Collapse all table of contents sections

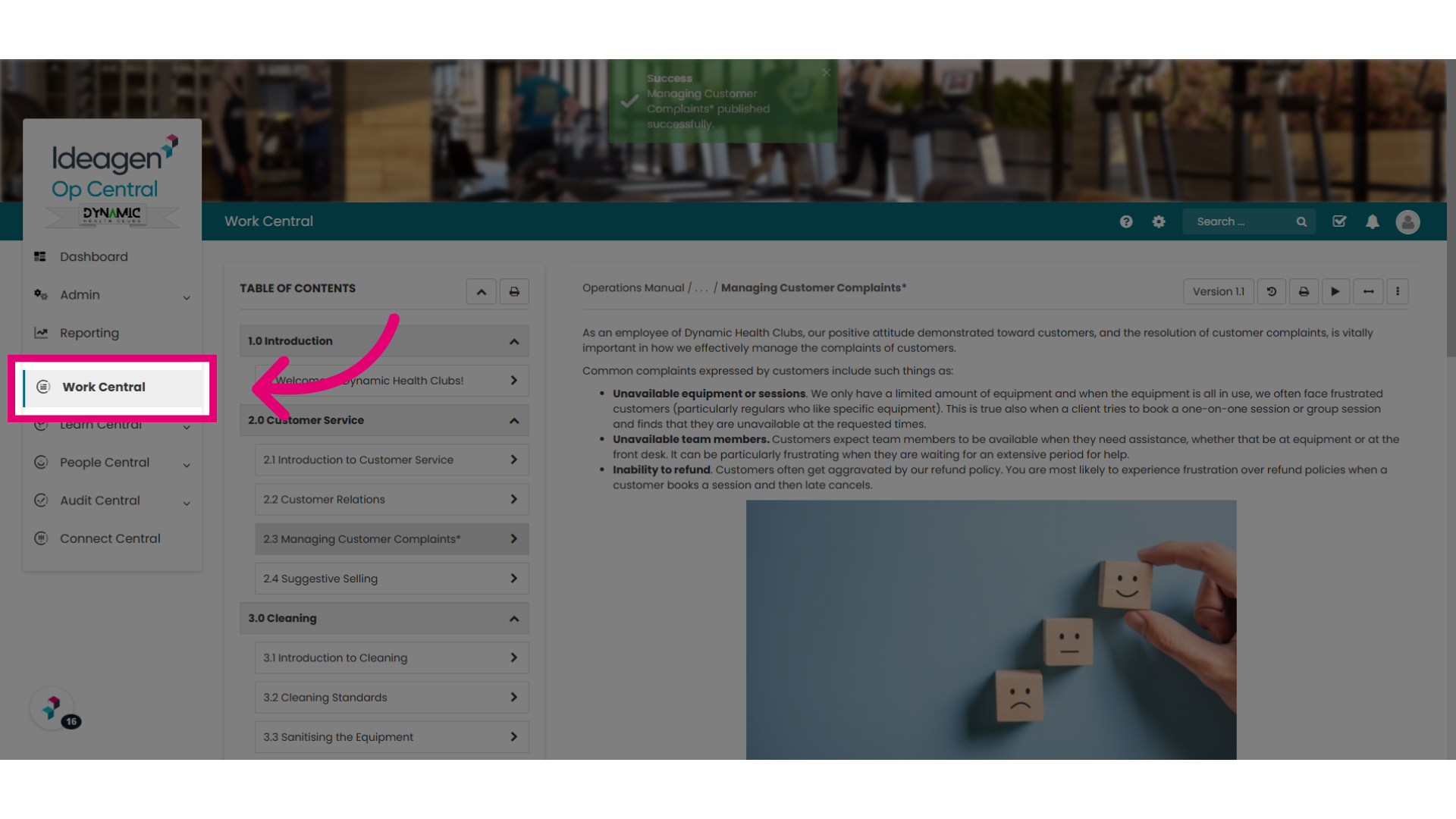(x=482, y=291)
